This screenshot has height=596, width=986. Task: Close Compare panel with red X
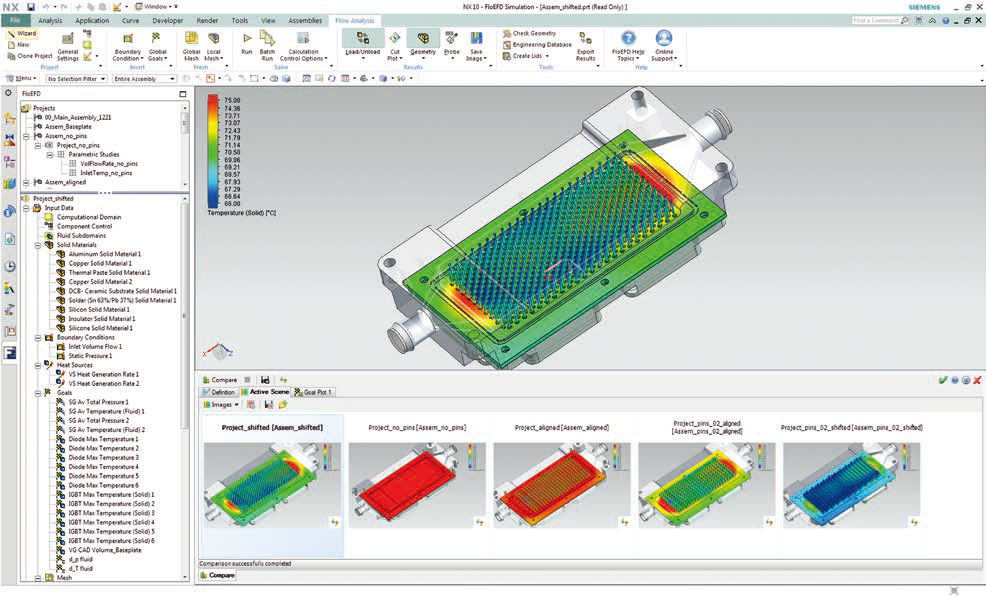coord(977,380)
